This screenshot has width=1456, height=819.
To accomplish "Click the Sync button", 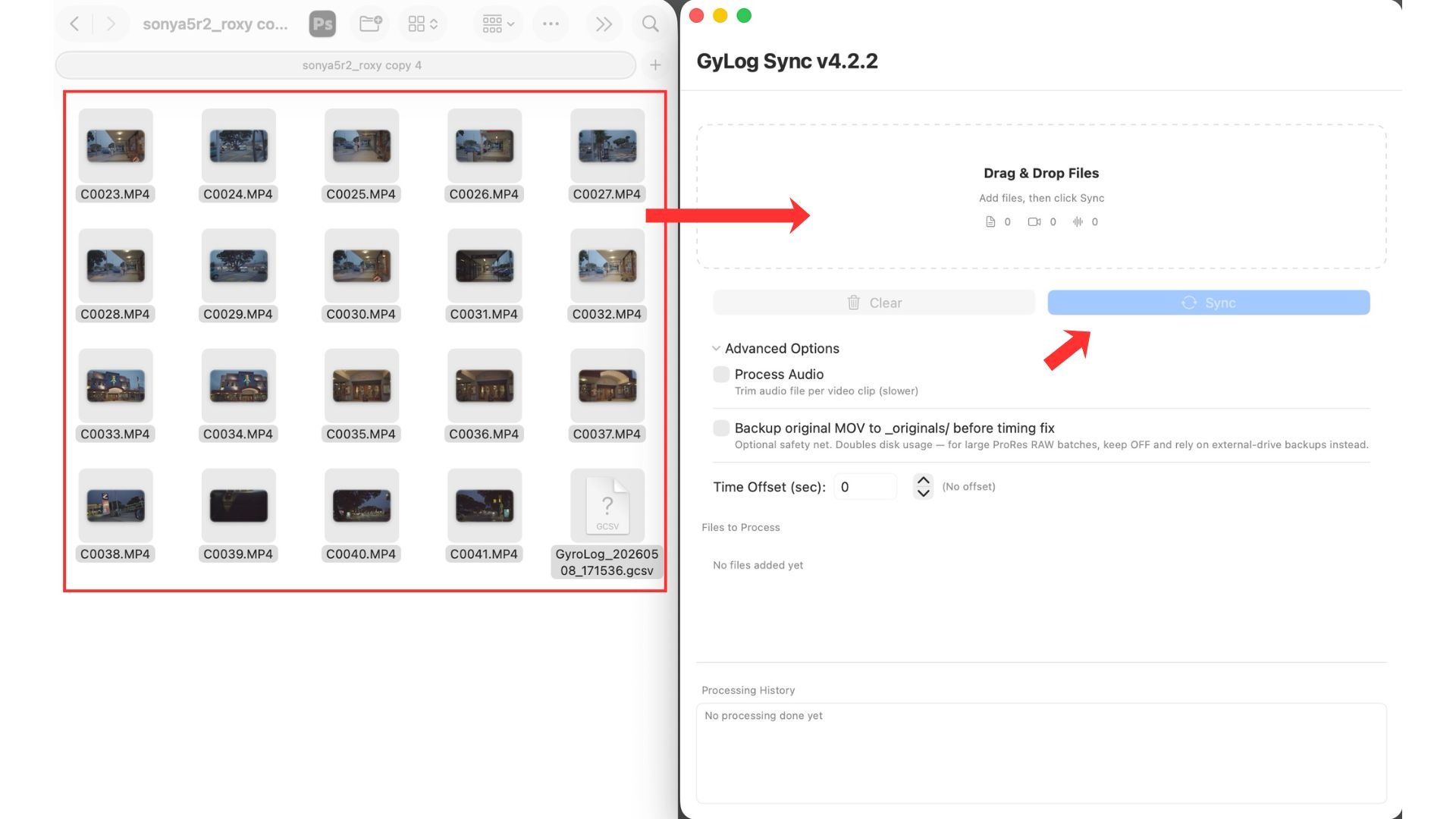I will (1208, 303).
